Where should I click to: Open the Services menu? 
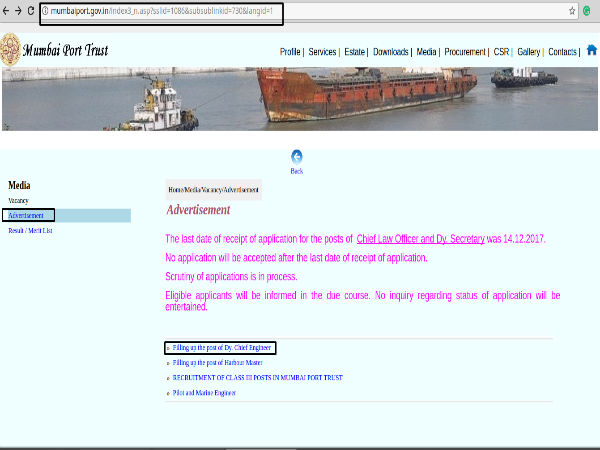(322, 52)
